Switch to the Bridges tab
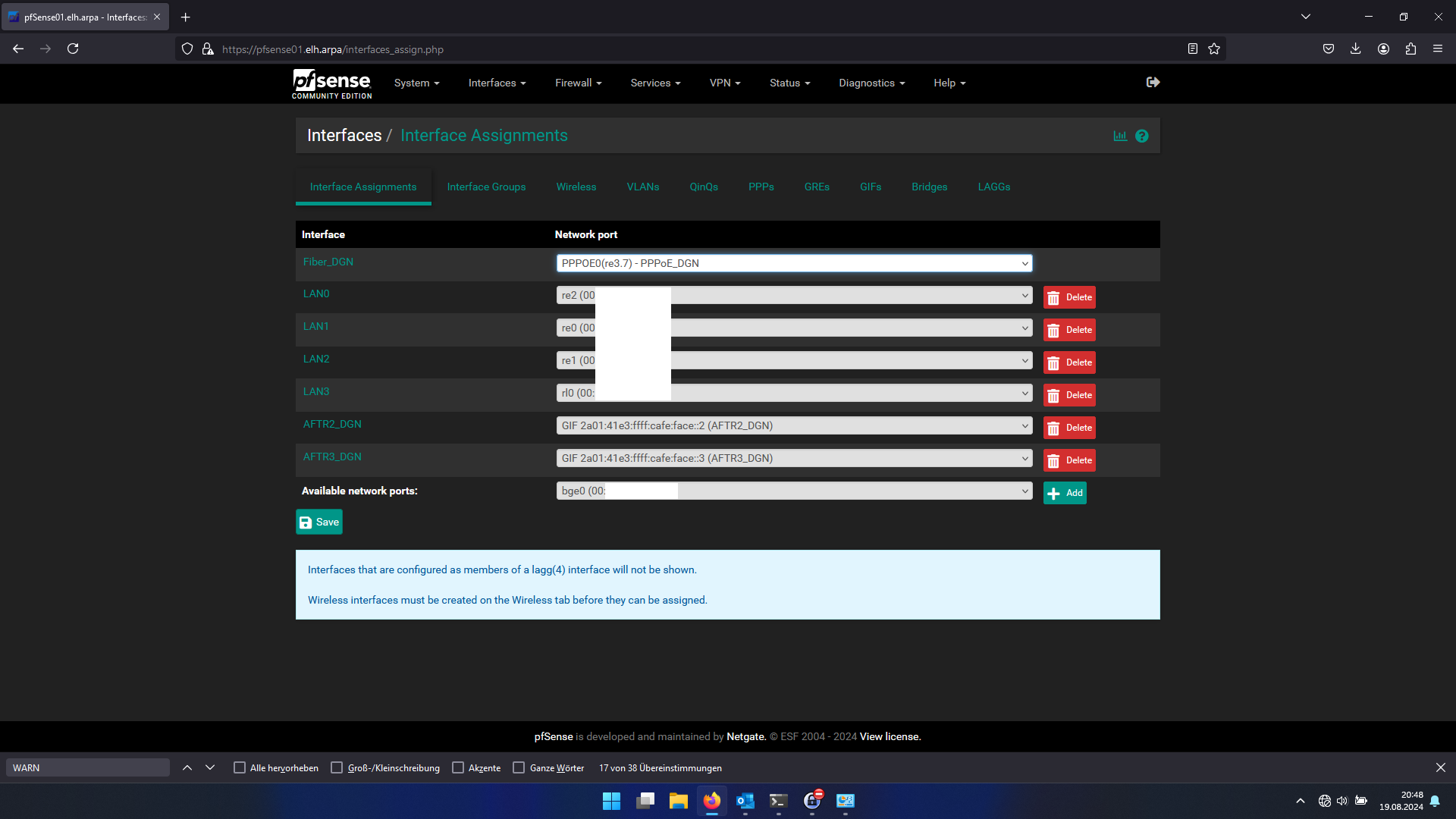The height and width of the screenshot is (819, 1456). (x=930, y=187)
